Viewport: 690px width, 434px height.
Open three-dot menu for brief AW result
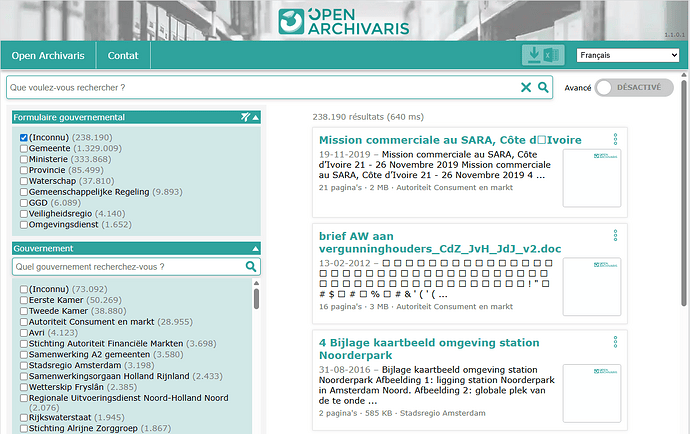[x=616, y=237]
